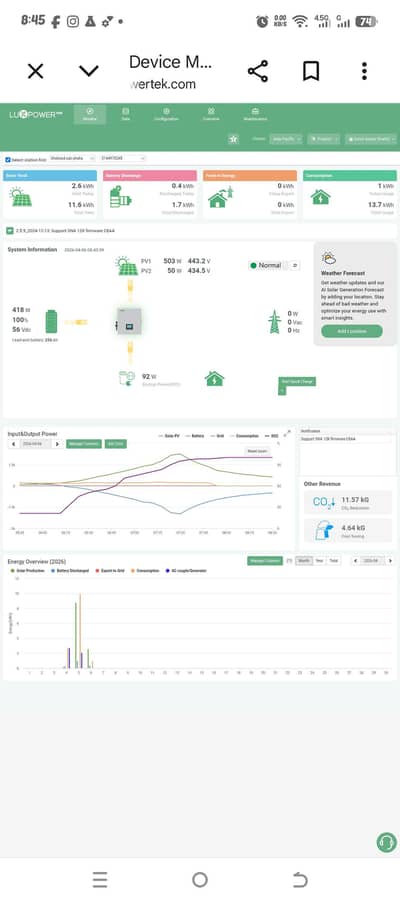
Task: Toggle Solar PV series in power chart legend
Action: [169, 436]
